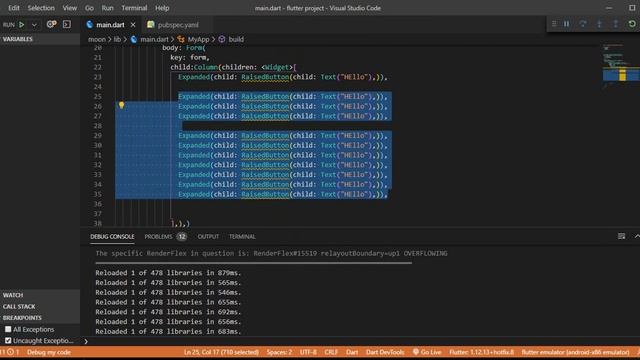Switch to the pubspec.yaml tab
The height and width of the screenshot is (360, 640).
point(178,25)
